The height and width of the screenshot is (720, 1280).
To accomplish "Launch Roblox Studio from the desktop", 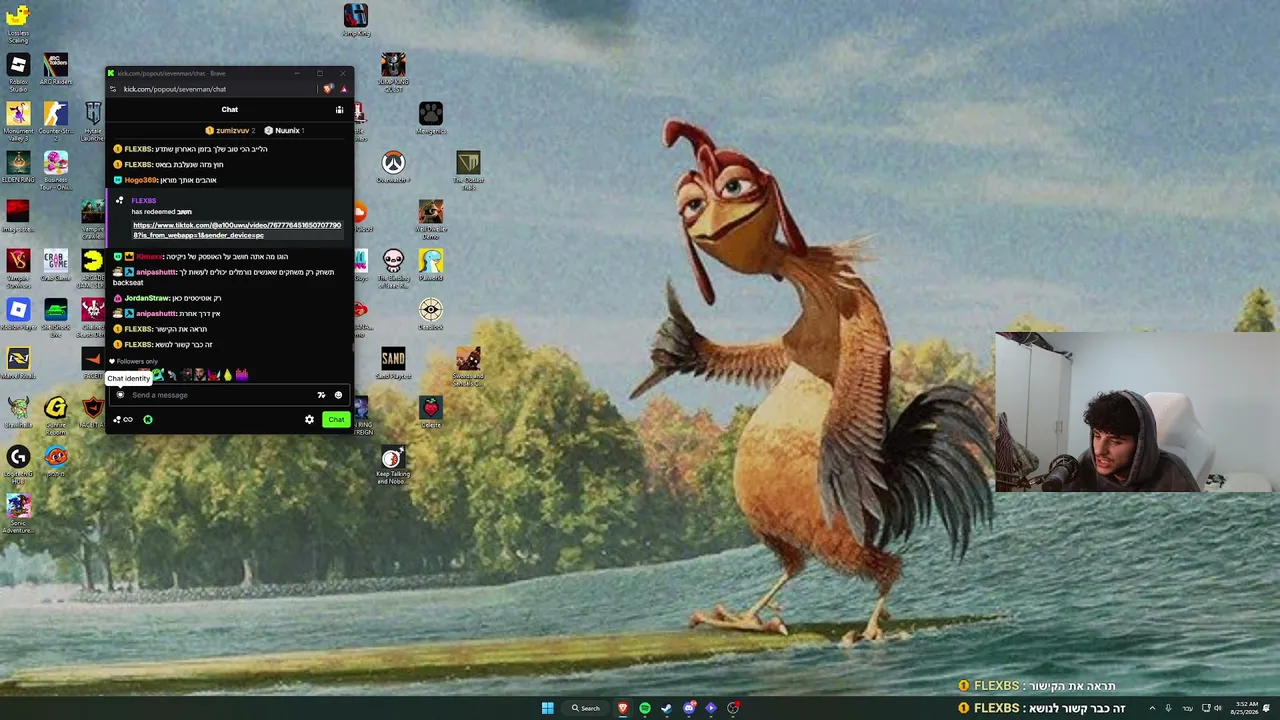I will coord(18,71).
